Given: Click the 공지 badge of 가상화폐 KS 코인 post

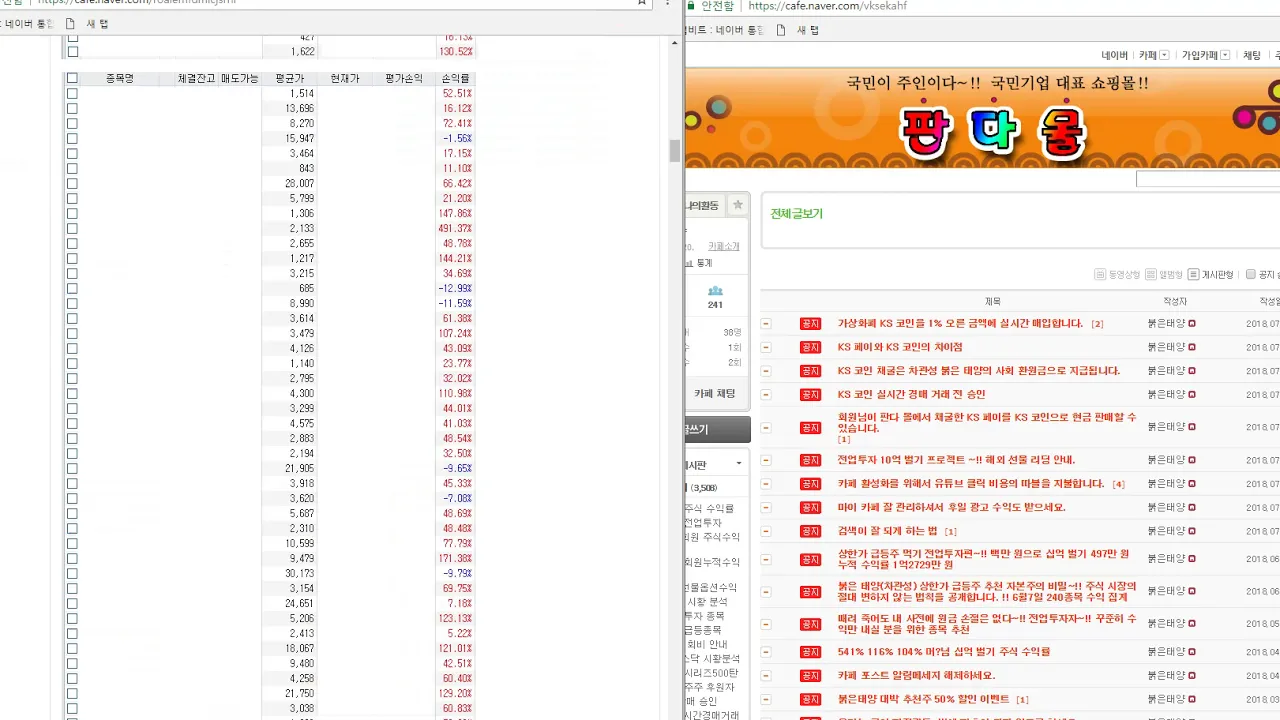Looking at the screenshot, I should (x=810, y=324).
